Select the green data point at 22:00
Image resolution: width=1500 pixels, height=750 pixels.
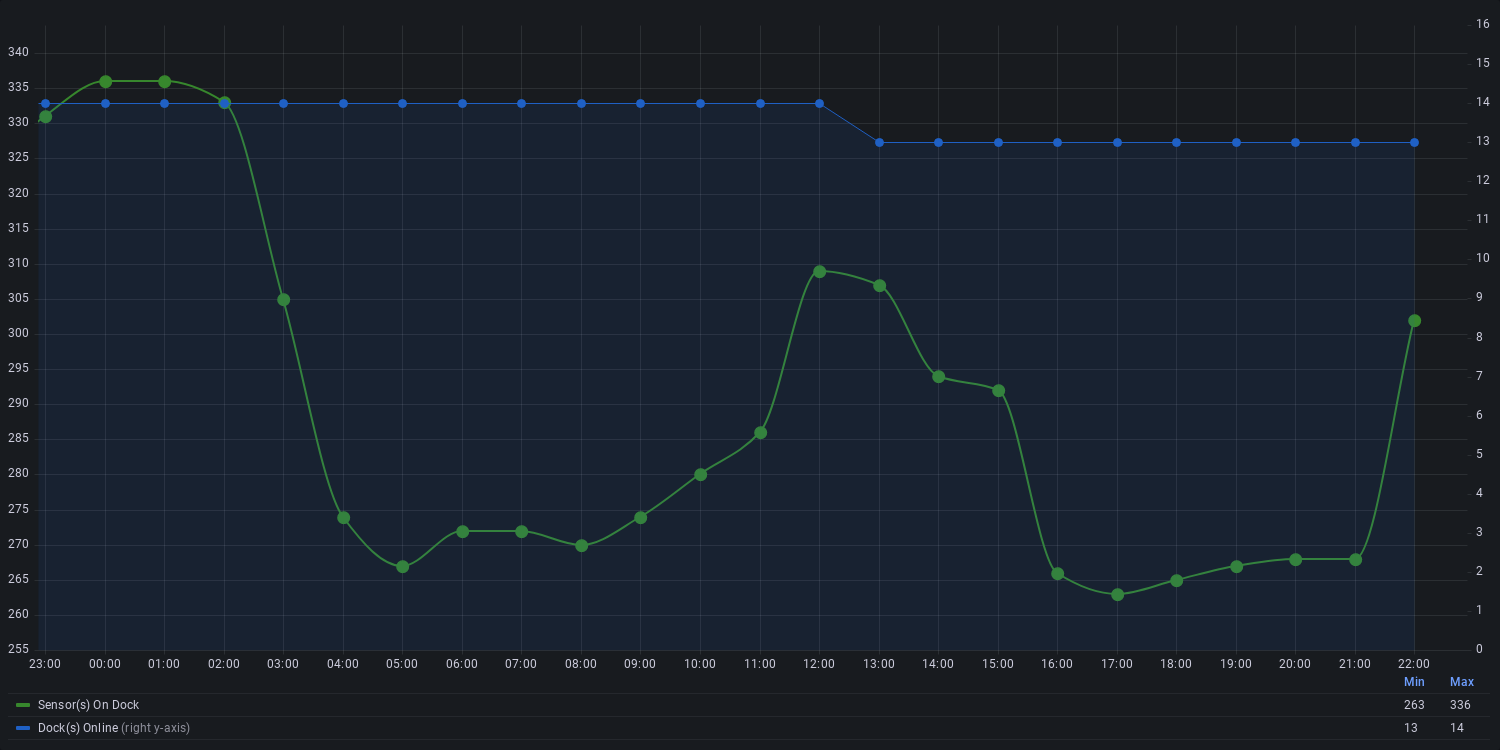[x=1414, y=320]
